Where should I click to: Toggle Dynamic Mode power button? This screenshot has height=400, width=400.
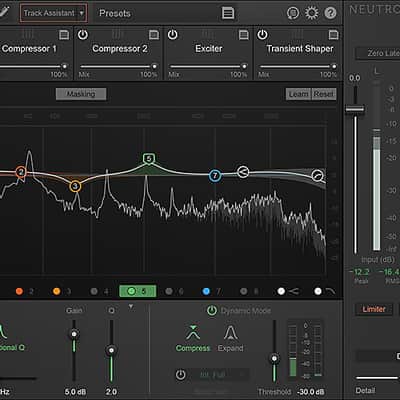(x=212, y=311)
